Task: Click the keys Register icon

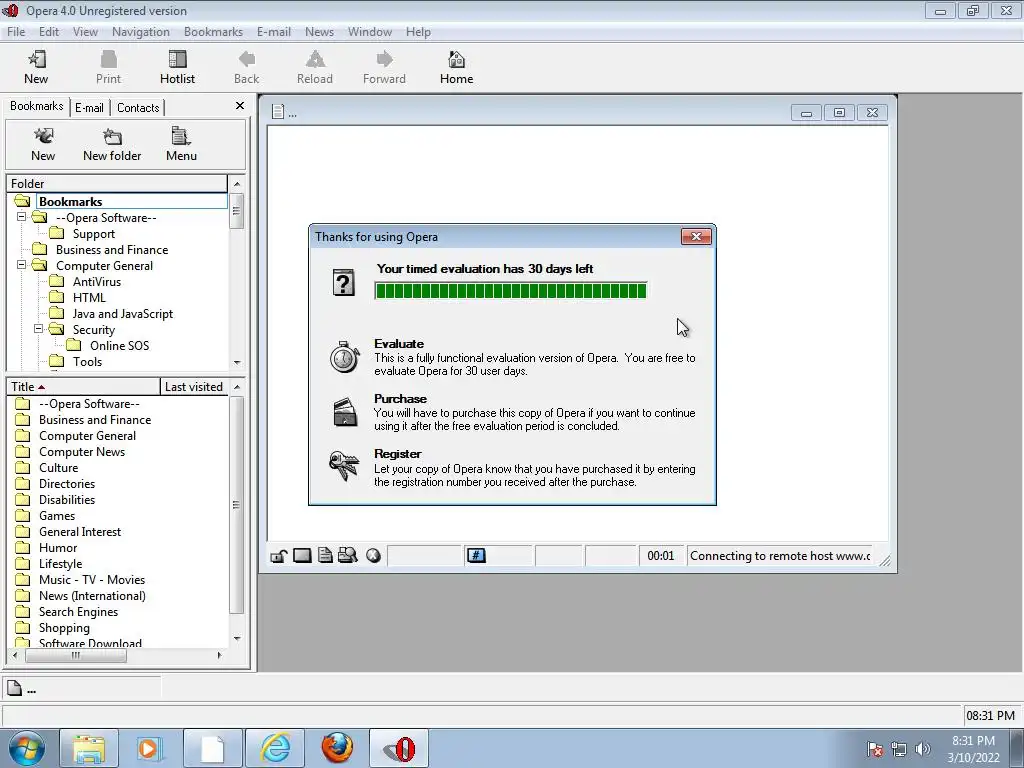Action: 344,466
